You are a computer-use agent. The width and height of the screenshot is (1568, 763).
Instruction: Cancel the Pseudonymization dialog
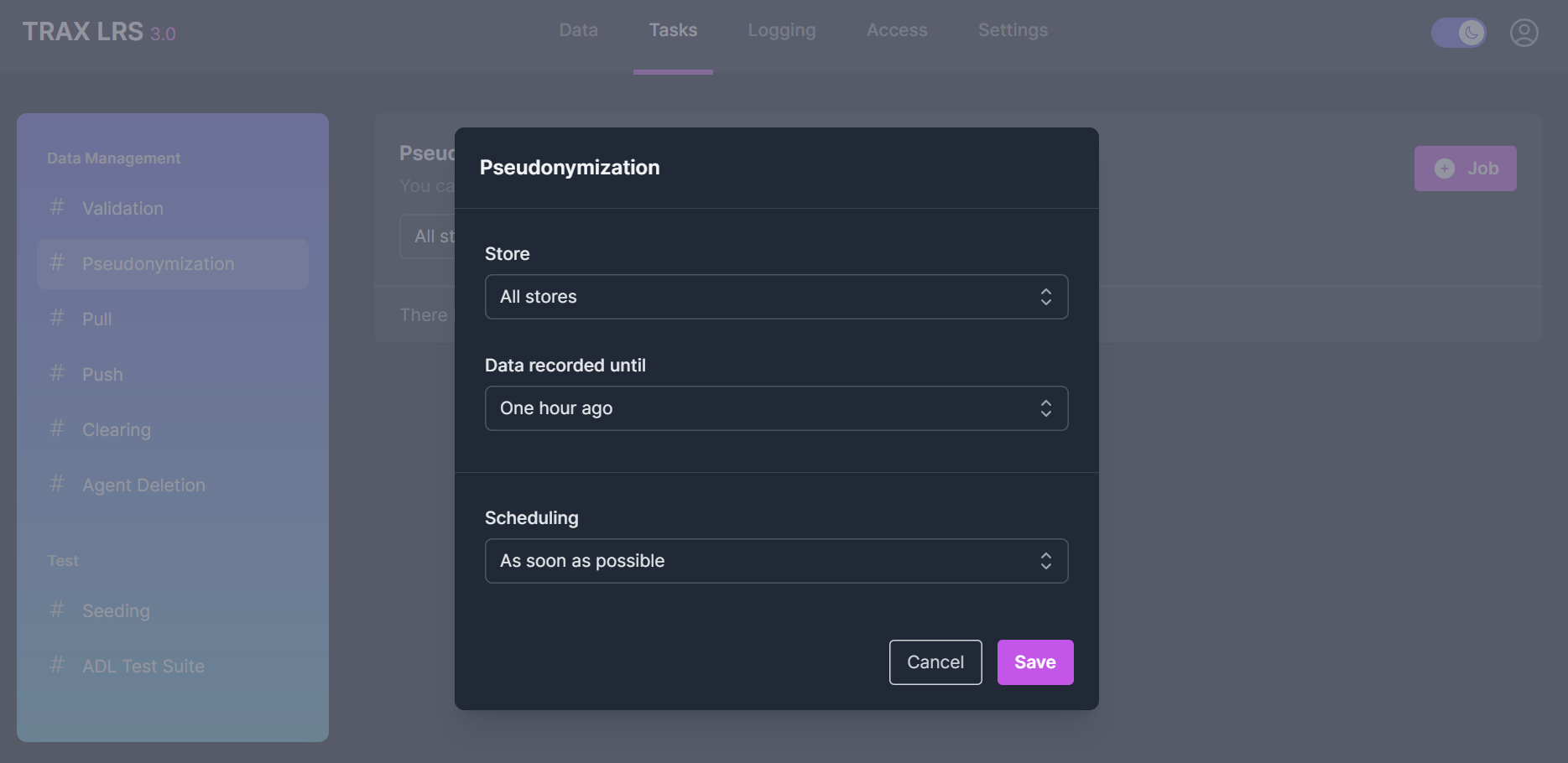(935, 662)
